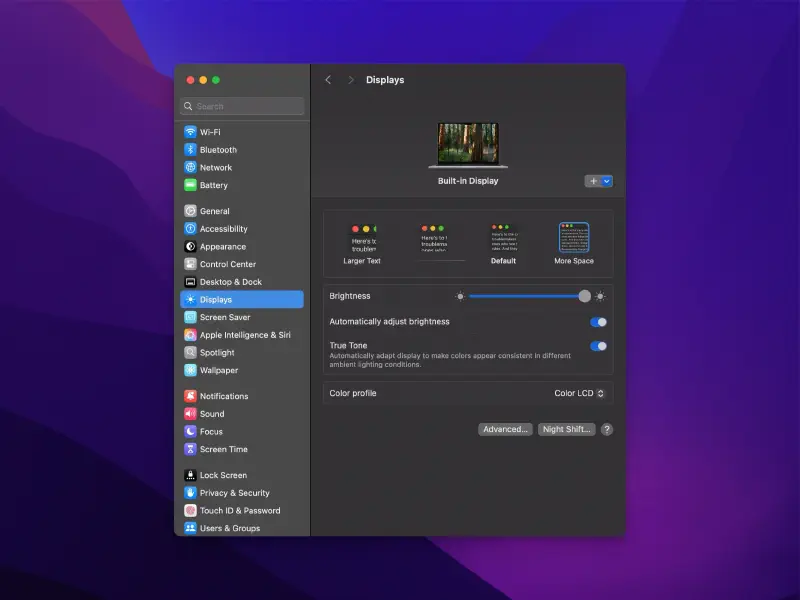The height and width of the screenshot is (600, 800).
Task: Open the Advanced display options
Action: click(504, 428)
